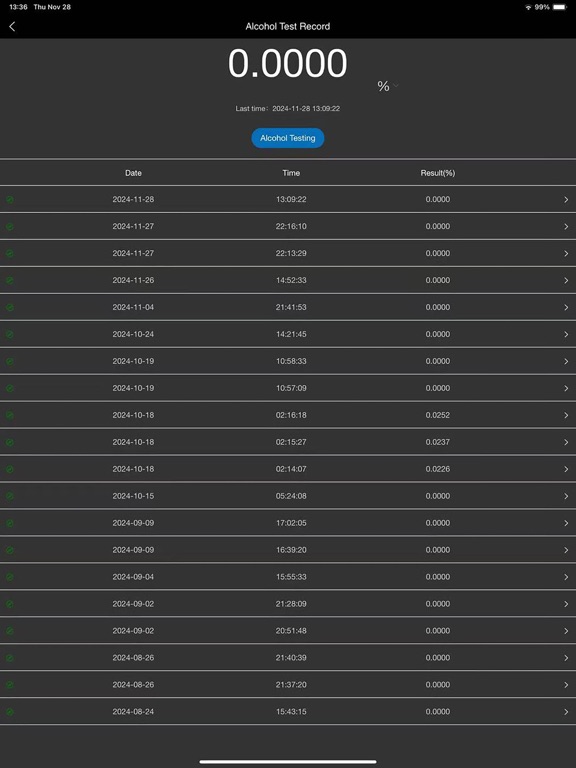Tap green check icon for 02:16:18 record
Image resolution: width=576 pixels, height=768 pixels.
[x=10, y=415]
